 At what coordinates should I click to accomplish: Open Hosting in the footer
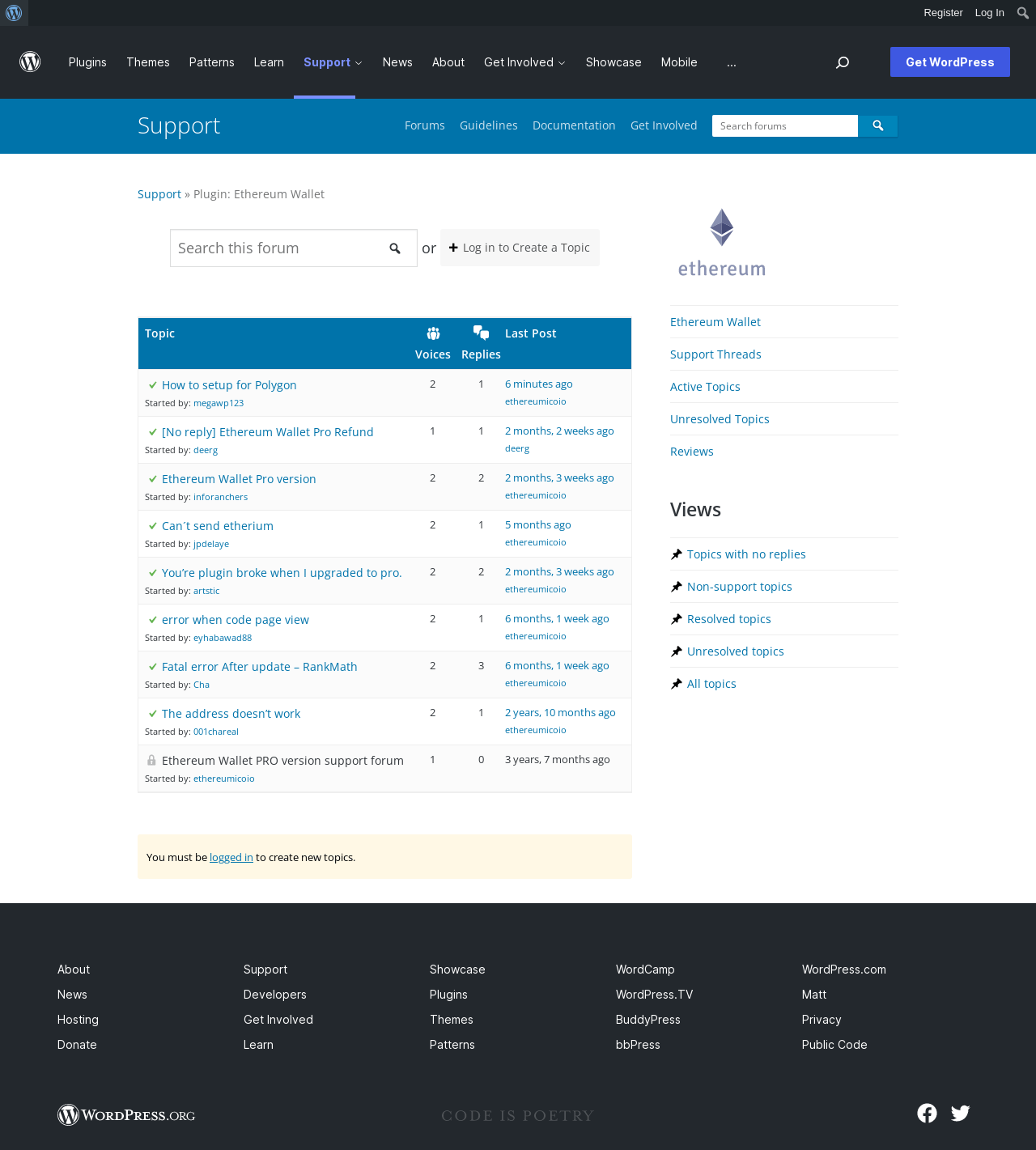pos(78,1020)
